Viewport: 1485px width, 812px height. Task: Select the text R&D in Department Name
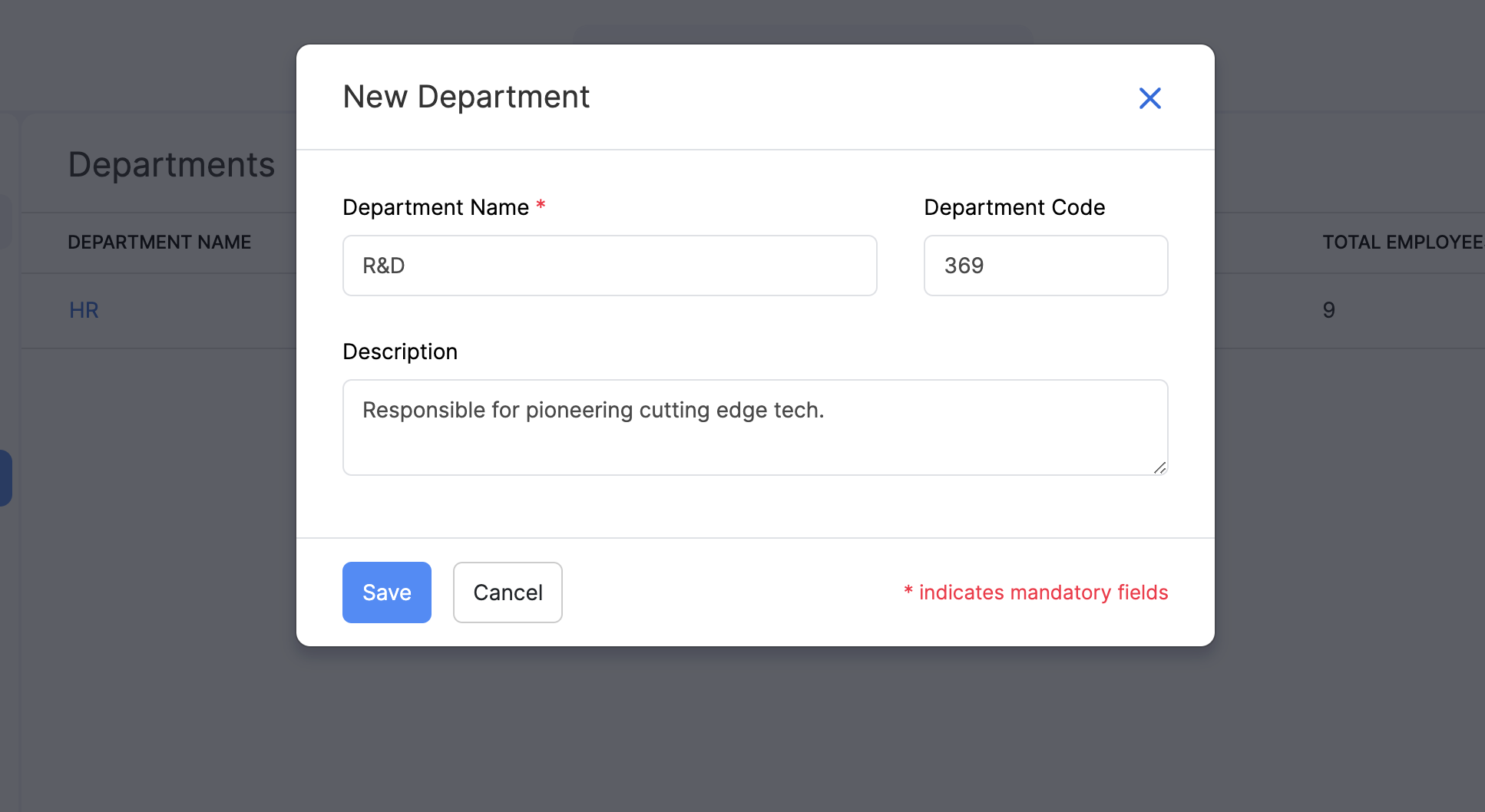384,266
